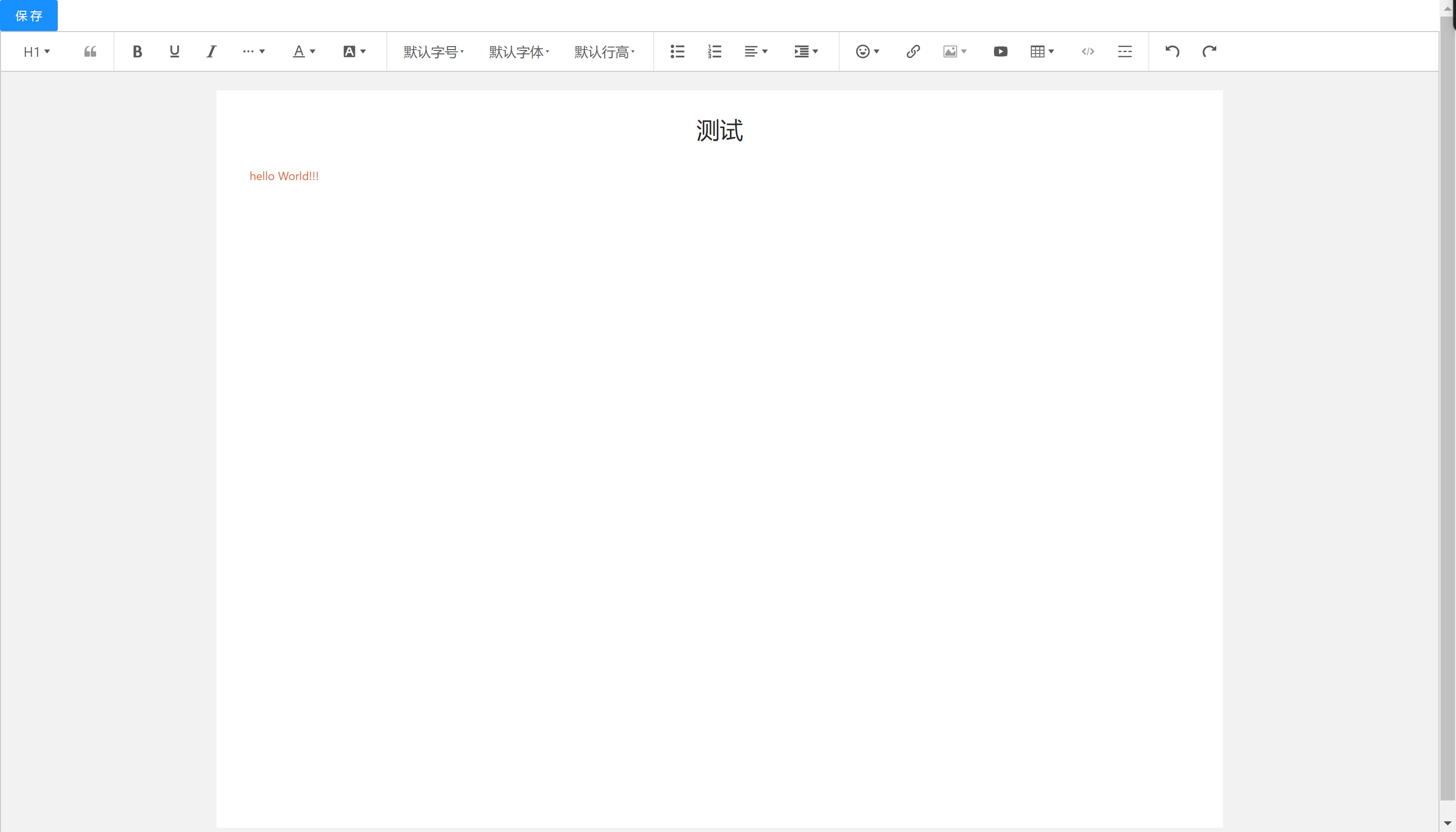This screenshot has width=1456, height=832.
Task: Redo the last edit
Action: 1209,51
